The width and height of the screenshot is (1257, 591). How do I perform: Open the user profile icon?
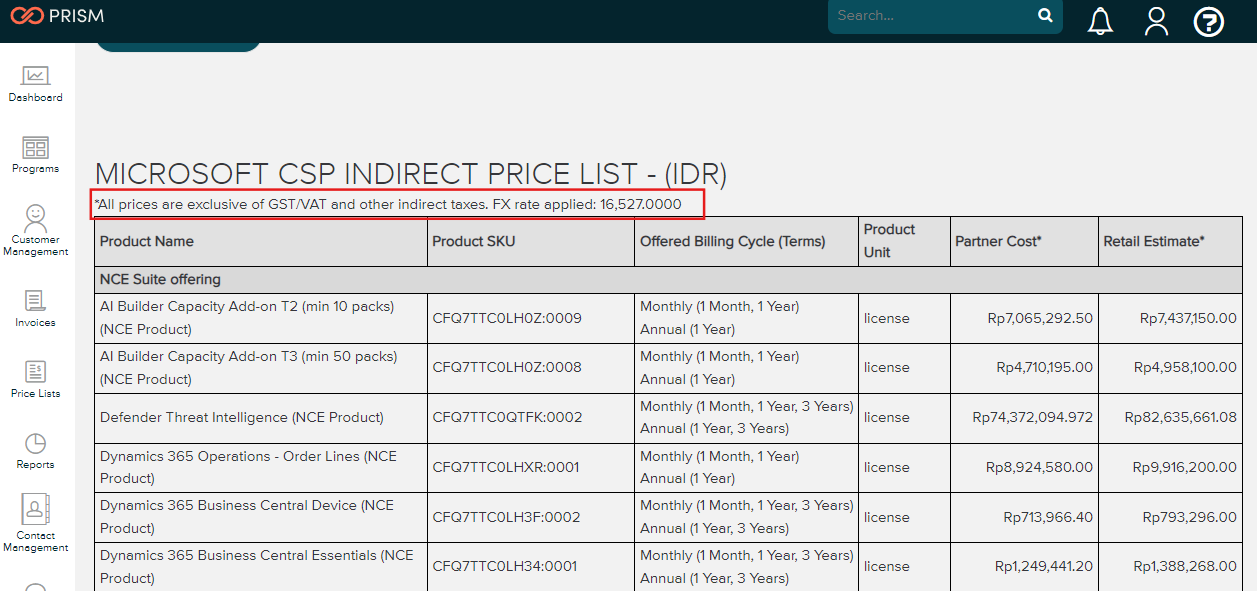tap(1156, 21)
